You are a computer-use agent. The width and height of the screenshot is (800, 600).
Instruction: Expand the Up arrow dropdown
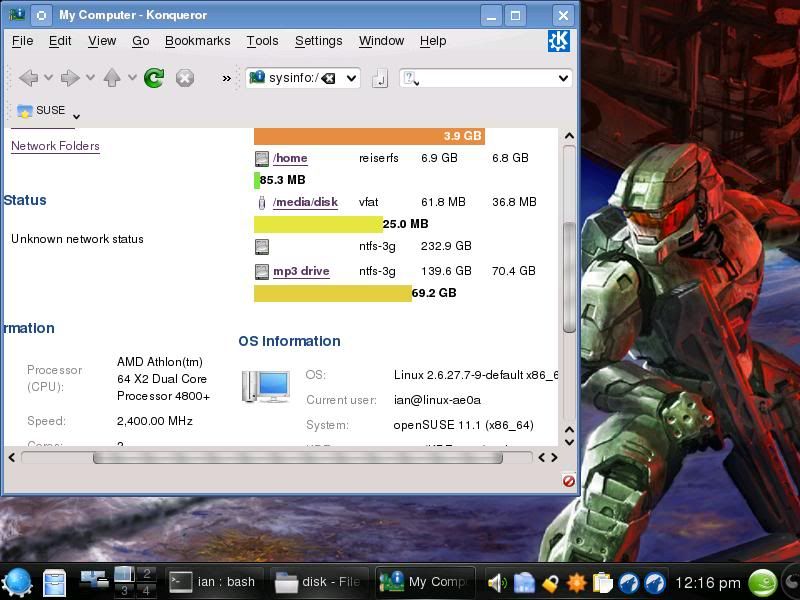point(132,78)
